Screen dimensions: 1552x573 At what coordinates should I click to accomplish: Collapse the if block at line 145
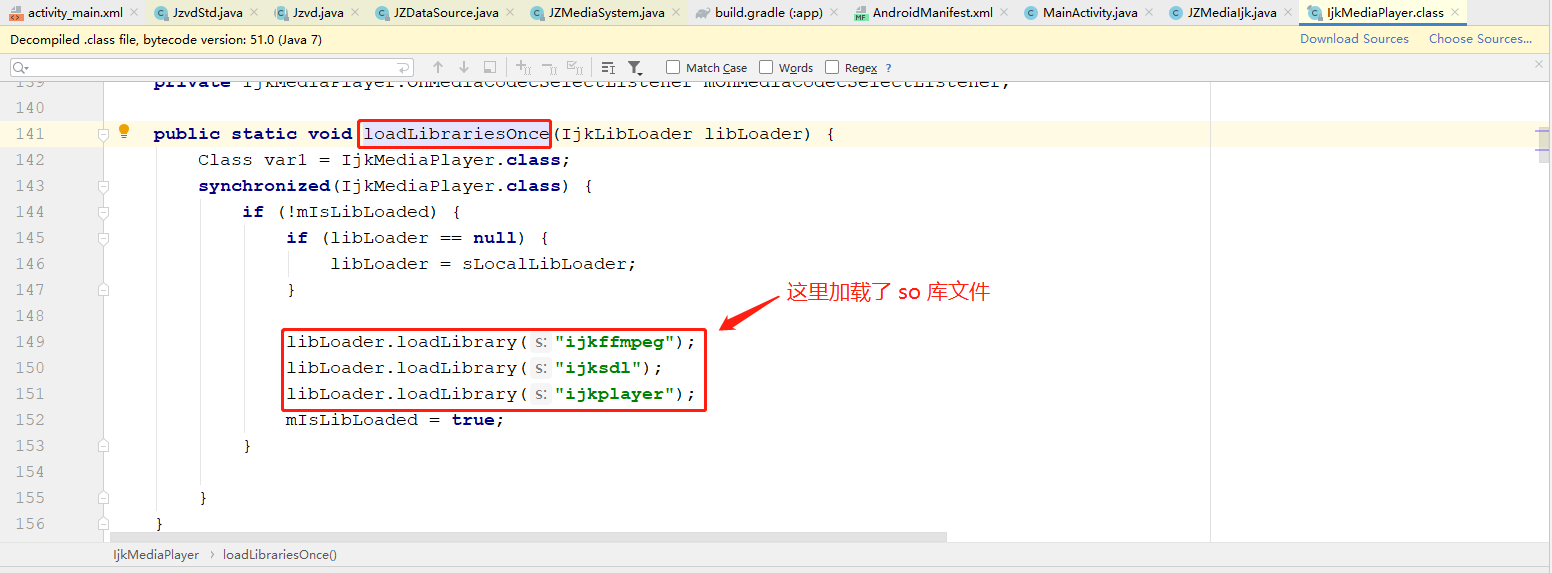coord(103,238)
